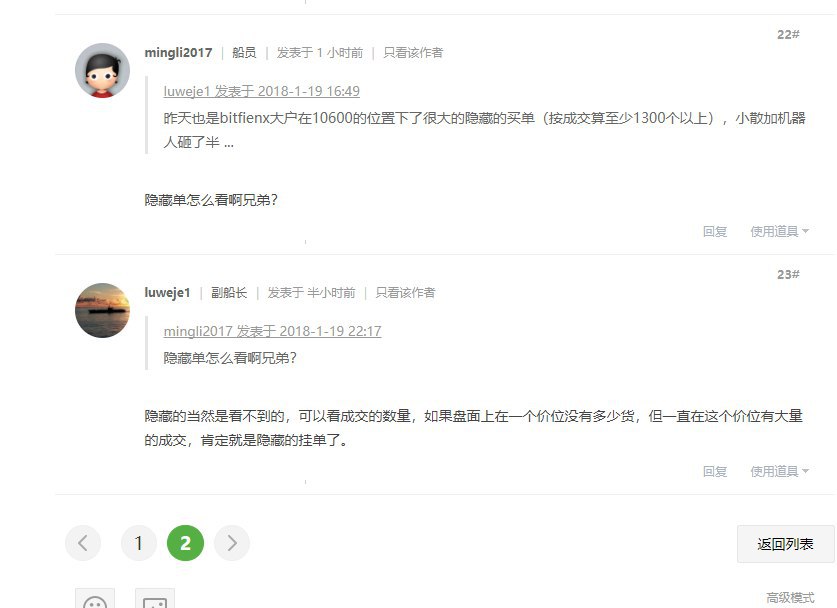Expand 使用道具 dropdown on post 23

pyautogui.click(x=779, y=471)
